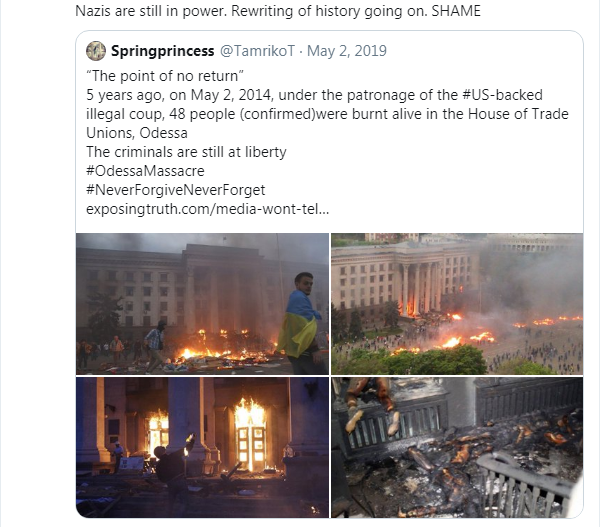Click "The criminals are still at liberty" line
Viewport: 601px width, 527px height.
[x=186, y=152]
